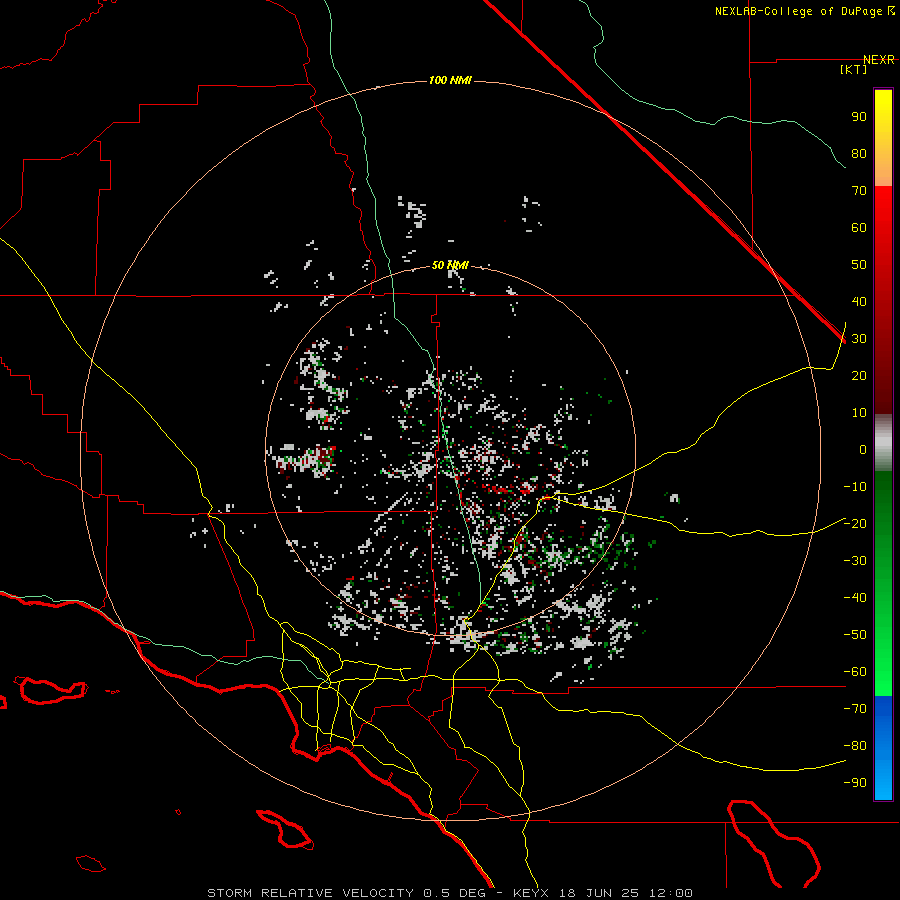Click the 0.5 DEG elevation angle text
This screenshot has width=900, height=900.
454,893
